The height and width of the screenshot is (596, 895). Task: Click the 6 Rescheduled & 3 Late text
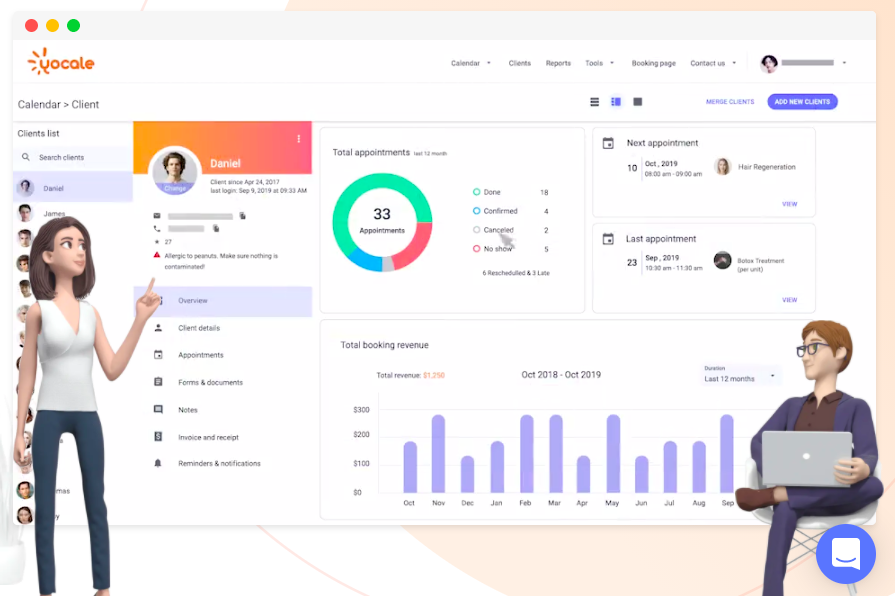[x=516, y=273]
